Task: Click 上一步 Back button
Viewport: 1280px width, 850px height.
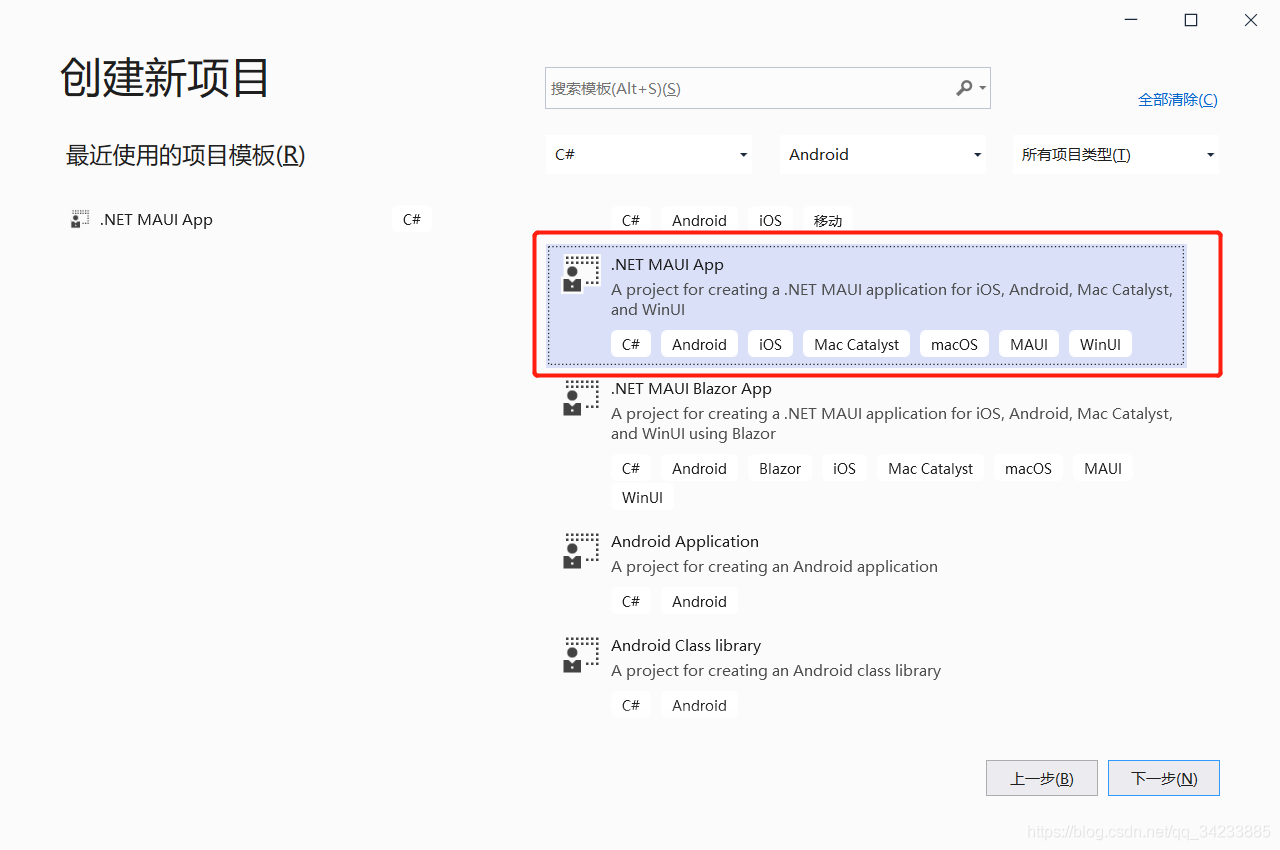Action: pos(1042,778)
